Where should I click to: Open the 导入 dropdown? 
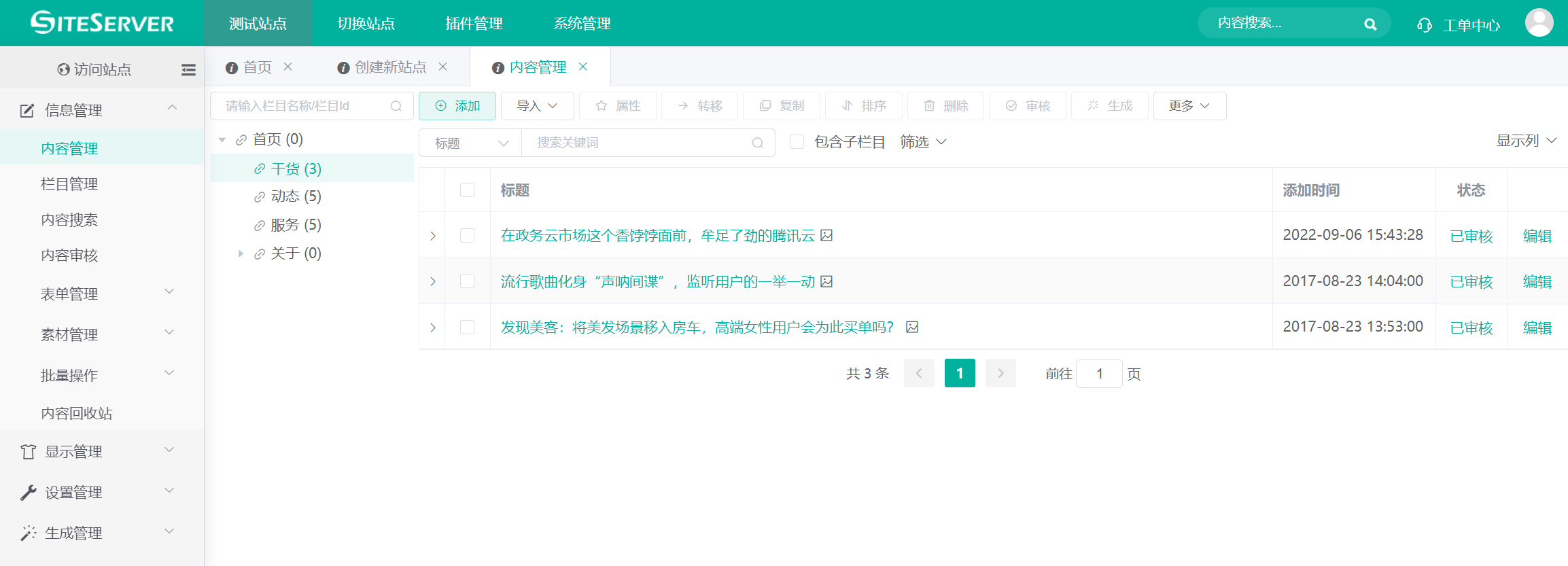(537, 106)
